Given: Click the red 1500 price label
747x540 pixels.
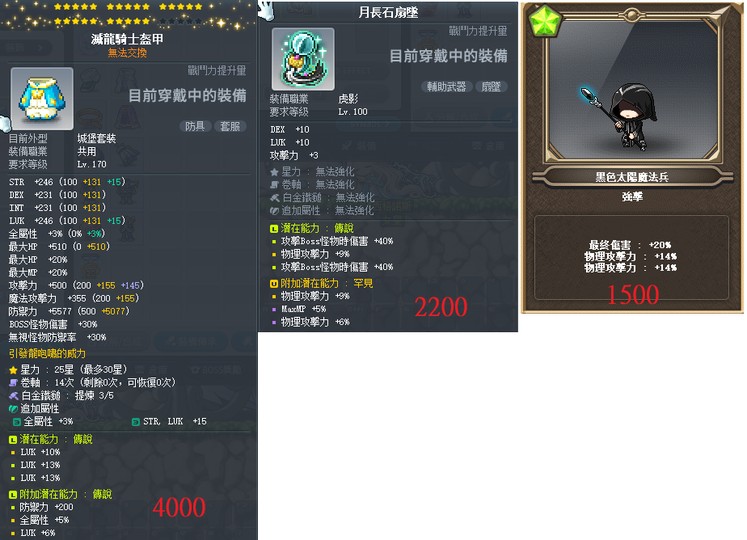Looking at the screenshot, I should [x=633, y=295].
